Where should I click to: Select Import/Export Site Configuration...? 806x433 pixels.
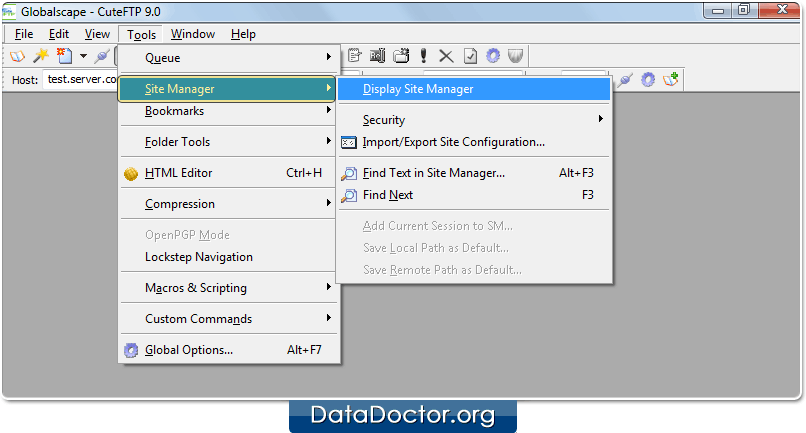474,142
